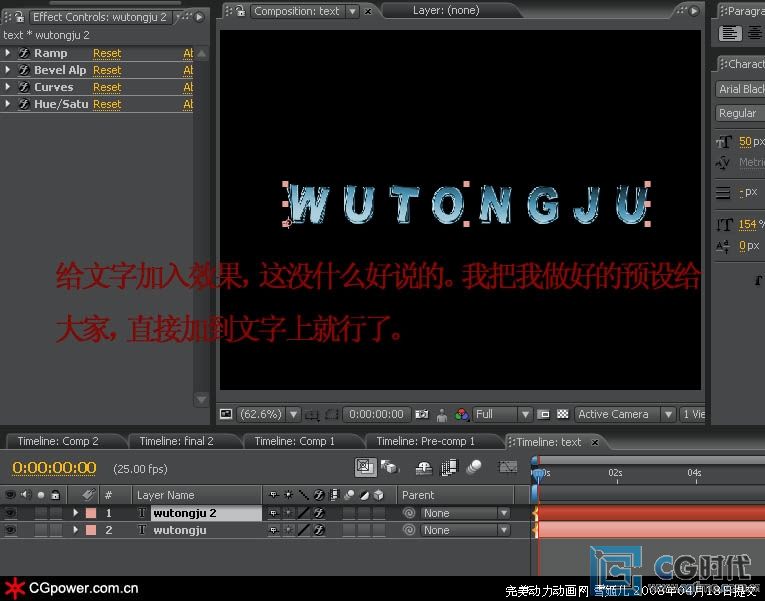This screenshot has height=601, width=765.
Task: Enable the motion blur icon
Action: [x=473, y=467]
